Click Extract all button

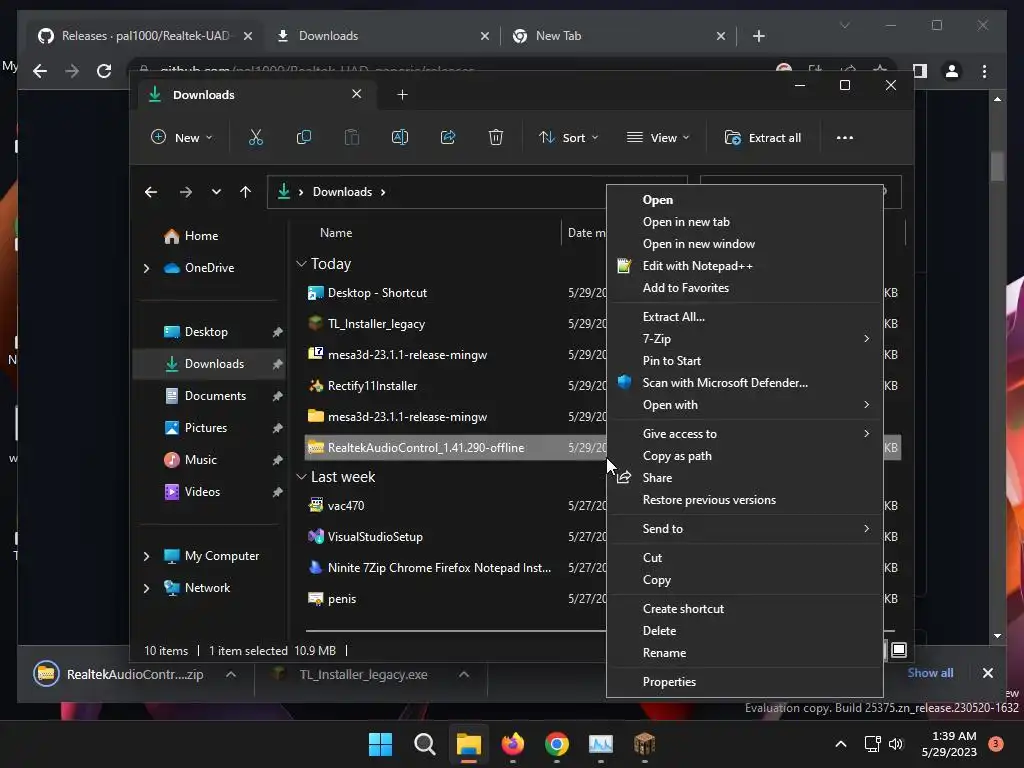pyautogui.click(x=763, y=138)
